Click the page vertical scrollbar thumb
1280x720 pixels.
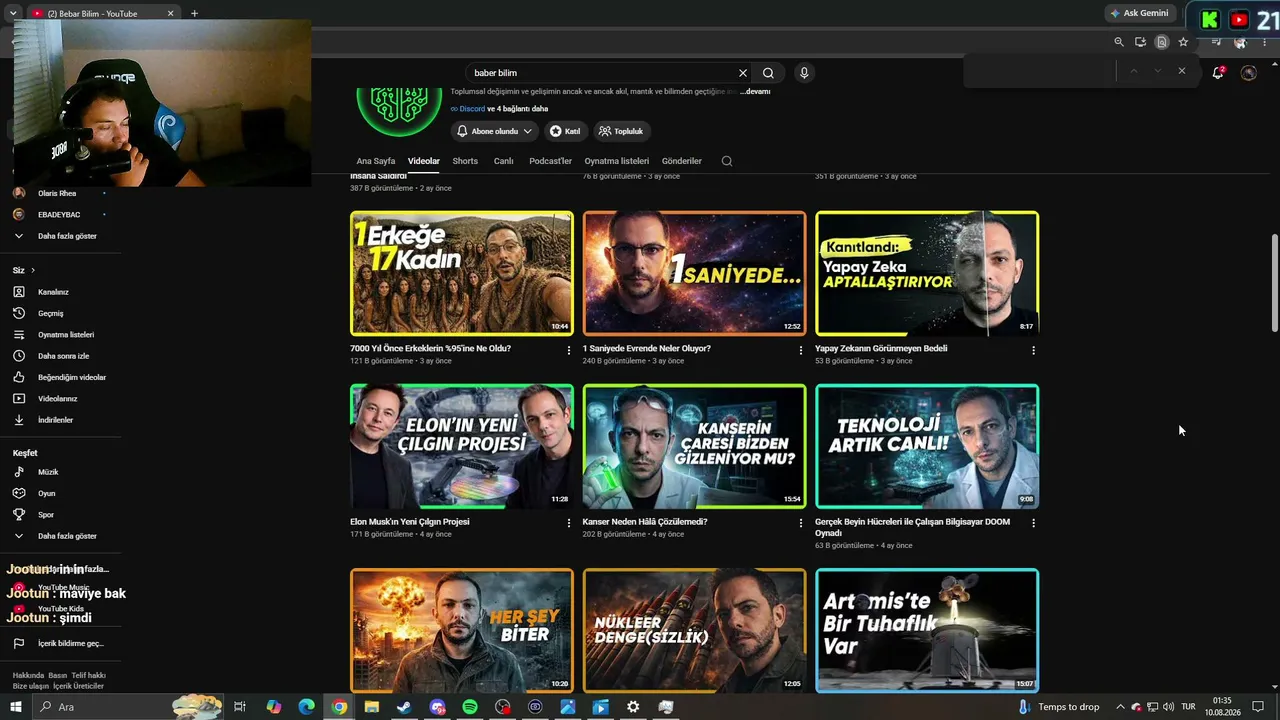pyautogui.click(x=1274, y=283)
